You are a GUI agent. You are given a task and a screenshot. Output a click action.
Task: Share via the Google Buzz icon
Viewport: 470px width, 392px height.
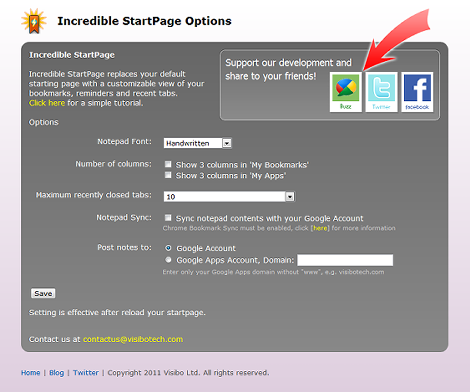(x=346, y=92)
